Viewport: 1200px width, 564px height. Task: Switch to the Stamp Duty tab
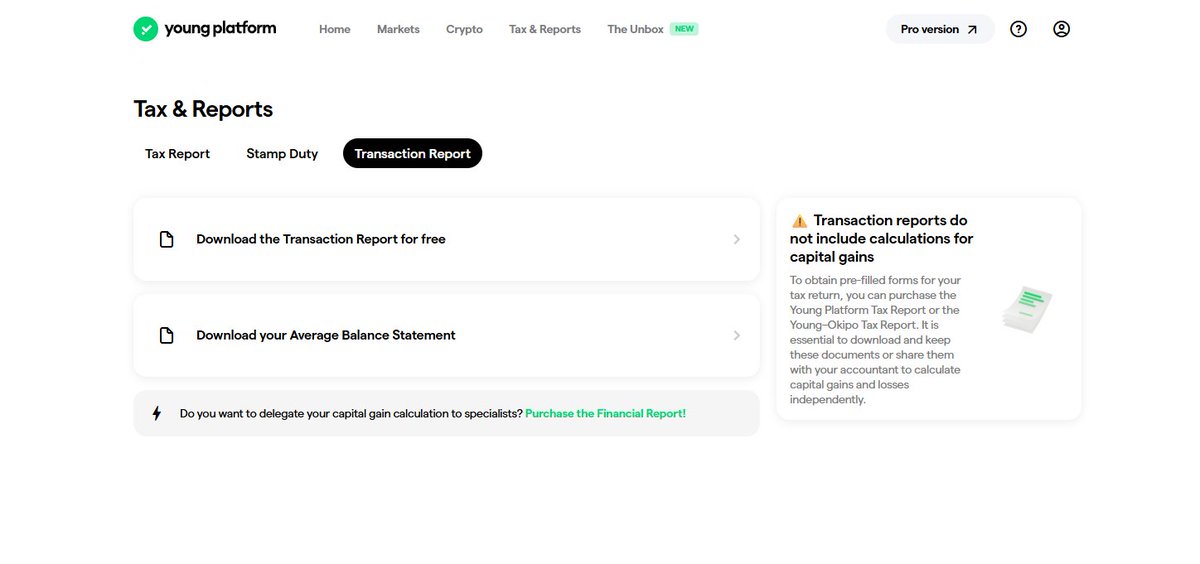click(282, 153)
